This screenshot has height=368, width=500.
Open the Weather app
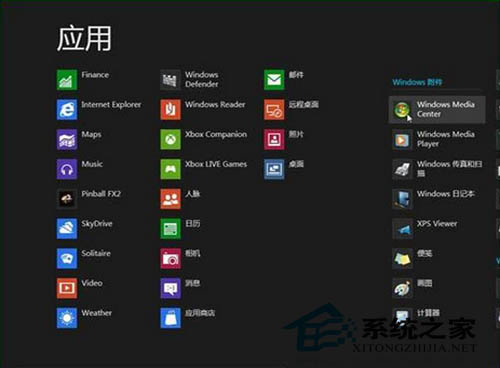coord(84,318)
